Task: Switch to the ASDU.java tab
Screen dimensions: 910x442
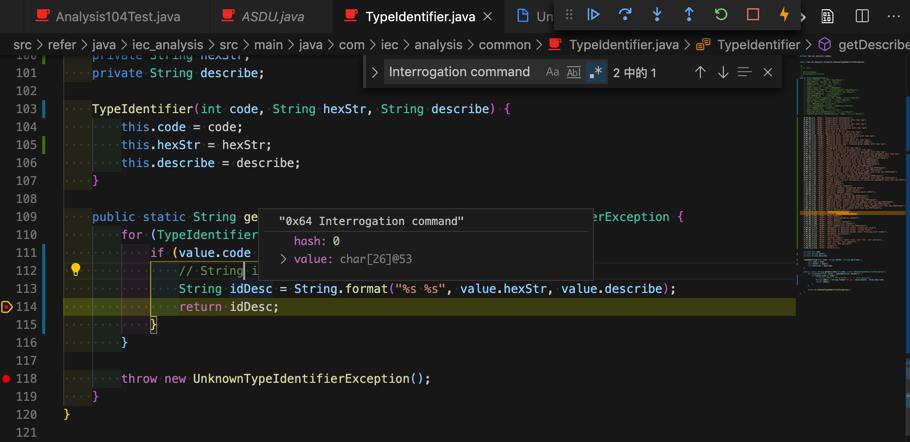Action: coord(272,17)
